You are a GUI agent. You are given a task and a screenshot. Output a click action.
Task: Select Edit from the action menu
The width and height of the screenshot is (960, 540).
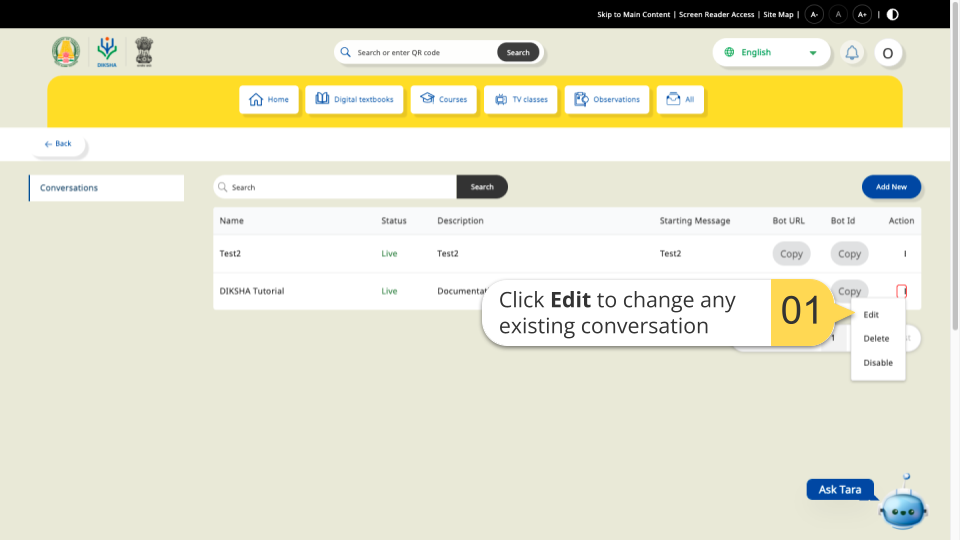[x=871, y=315]
